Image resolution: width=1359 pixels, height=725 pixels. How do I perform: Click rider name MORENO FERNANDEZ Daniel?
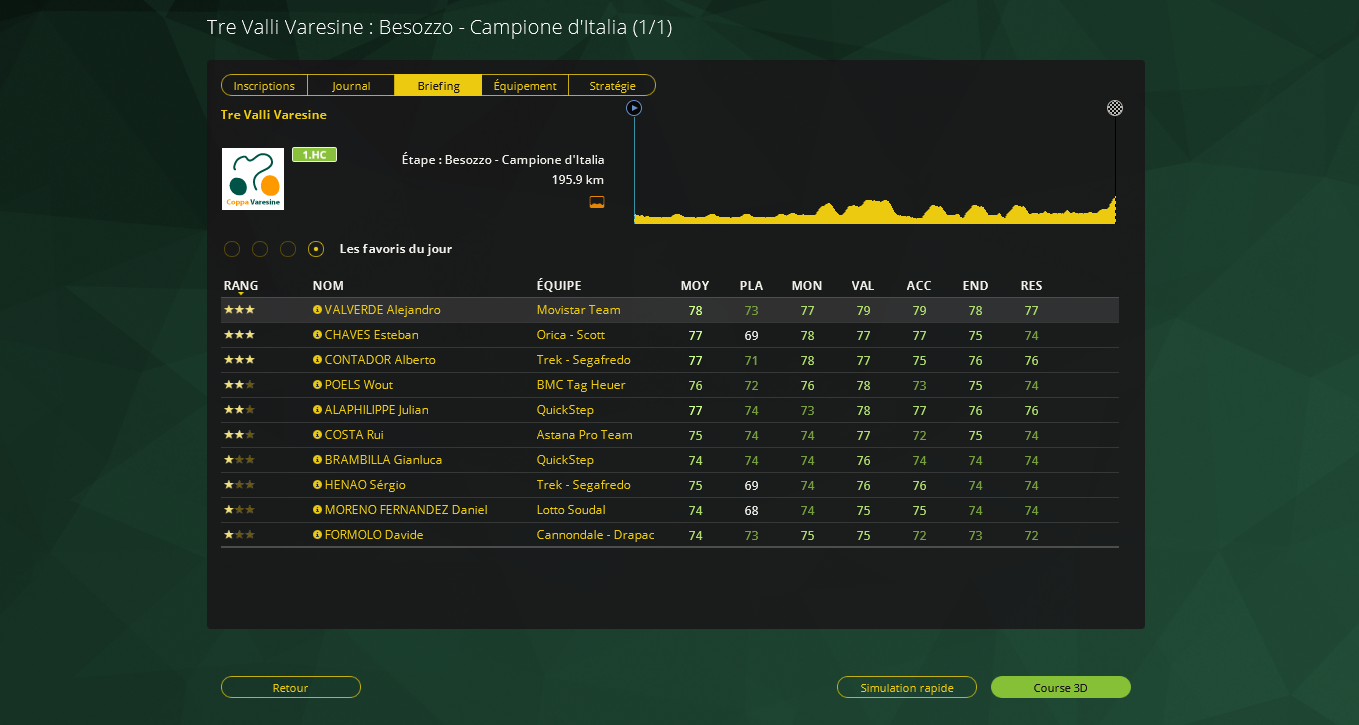point(406,510)
